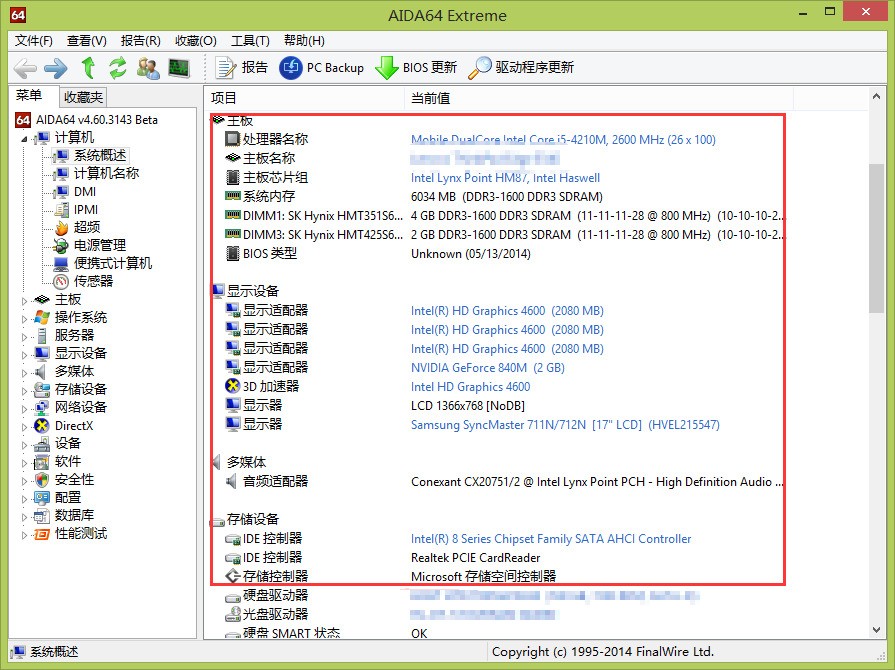This screenshot has width=895, height=670.
Task: Open the 查看(V) menu
Action: tap(87, 41)
